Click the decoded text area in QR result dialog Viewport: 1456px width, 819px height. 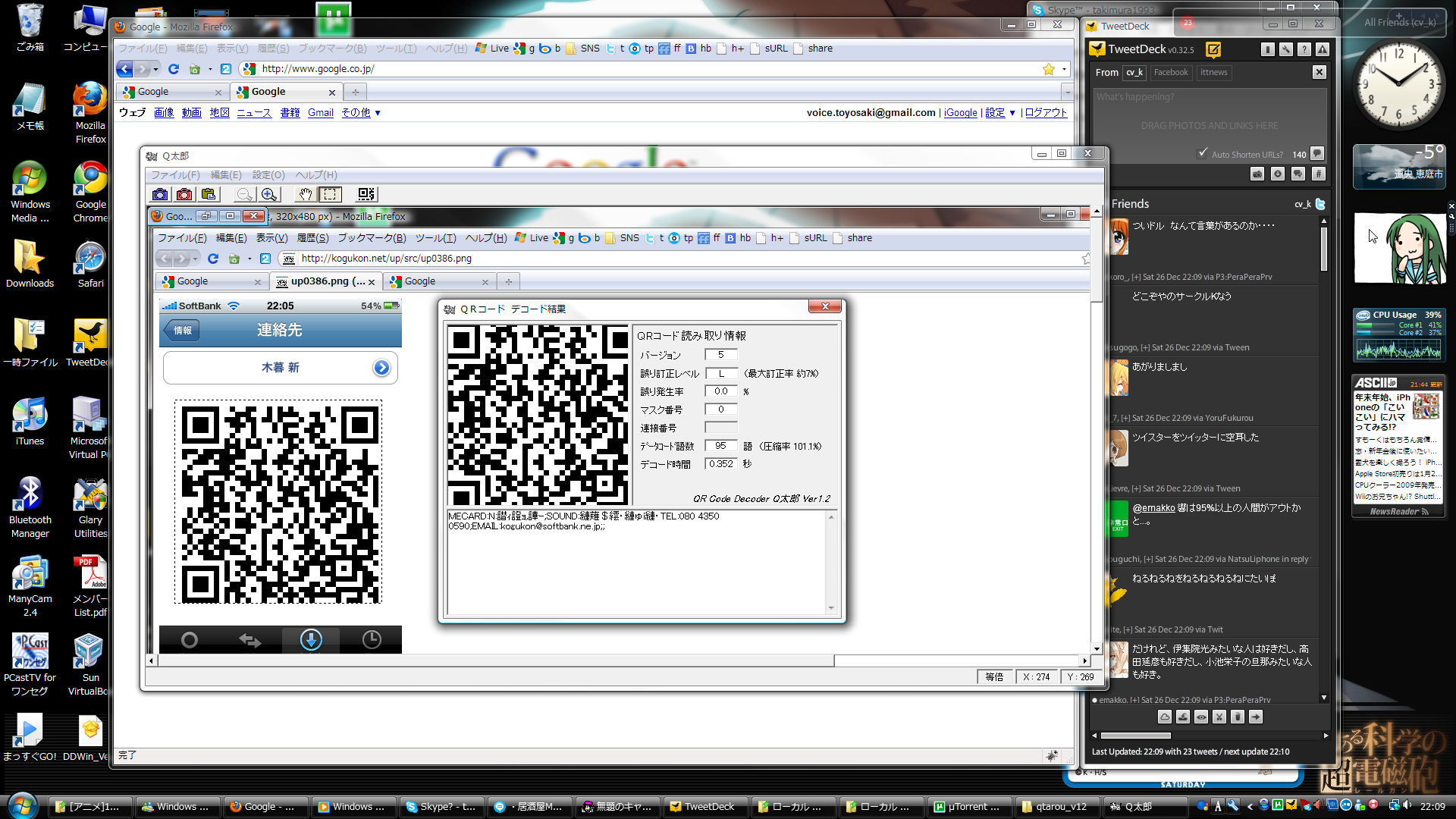pos(636,562)
